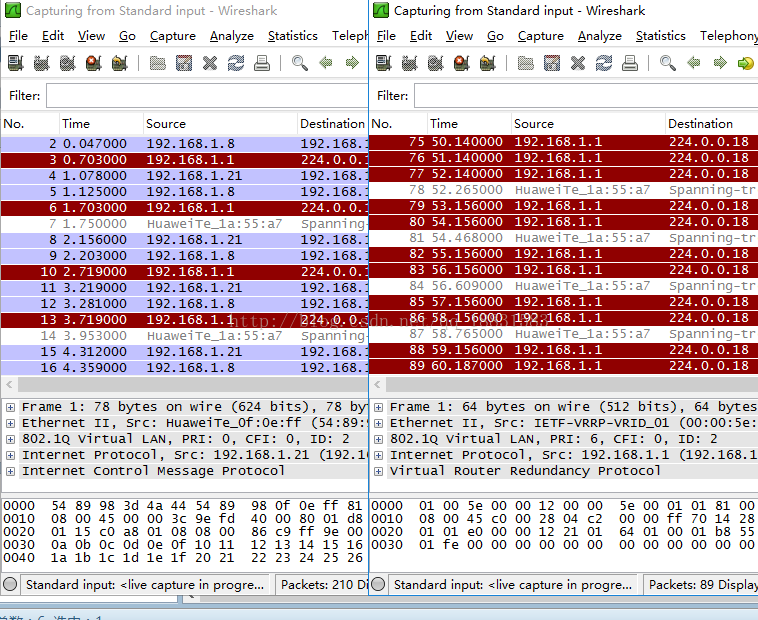Viewport: 758px width, 620px height.
Task: Click interface list icon in left Wireshark toolbar
Action: point(15,63)
